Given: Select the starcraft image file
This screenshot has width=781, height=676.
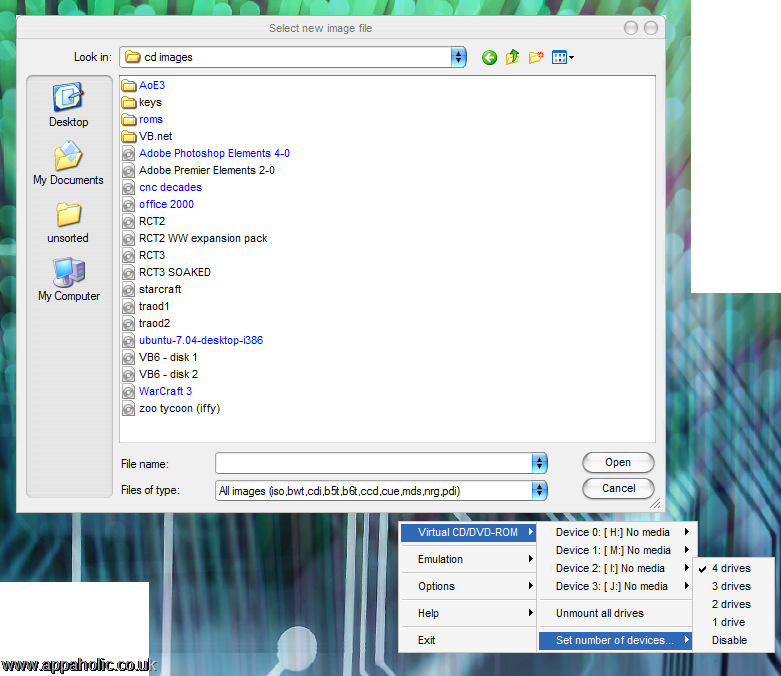Looking at the screenshot, I should tap(151, 289).
